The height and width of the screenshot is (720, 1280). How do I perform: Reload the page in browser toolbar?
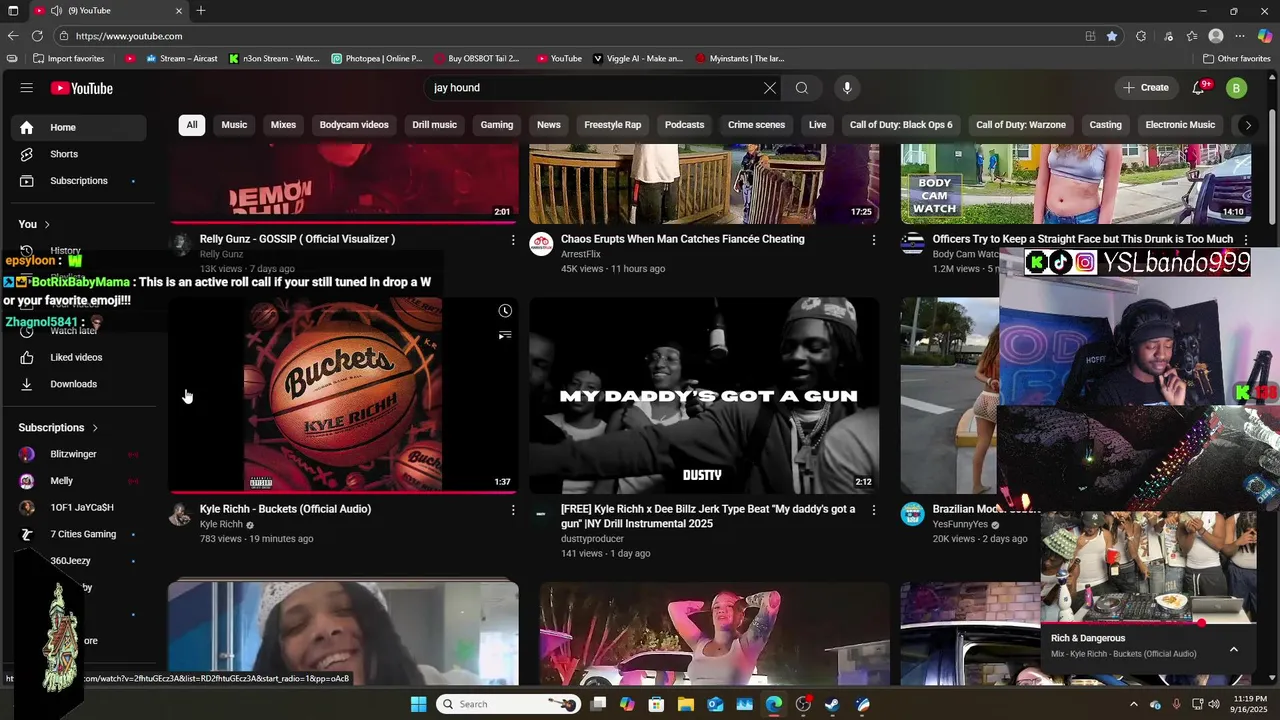click(x=37, y=36)
